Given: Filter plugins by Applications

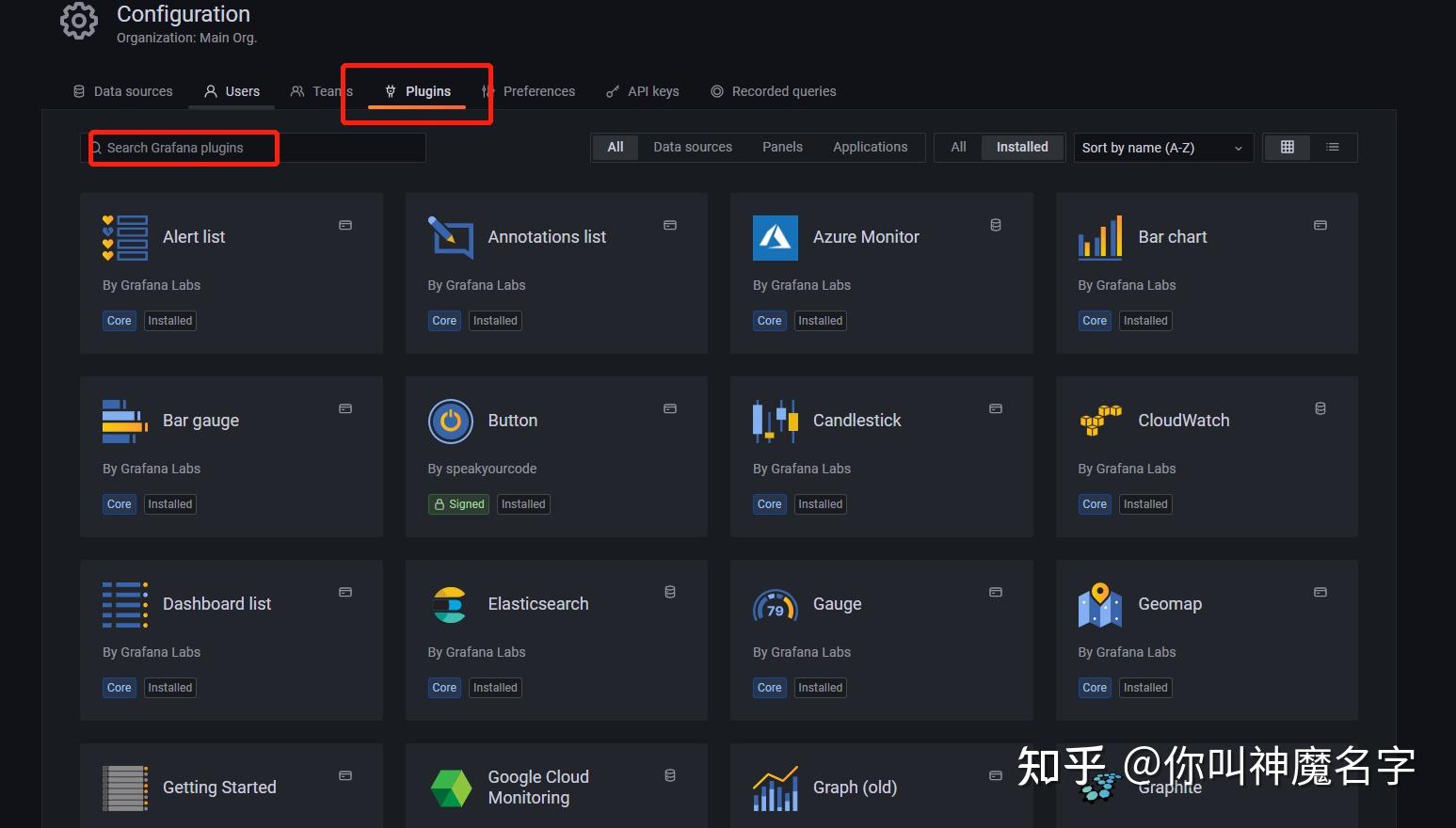Looking at the screenshot, I should pos(870,147).
